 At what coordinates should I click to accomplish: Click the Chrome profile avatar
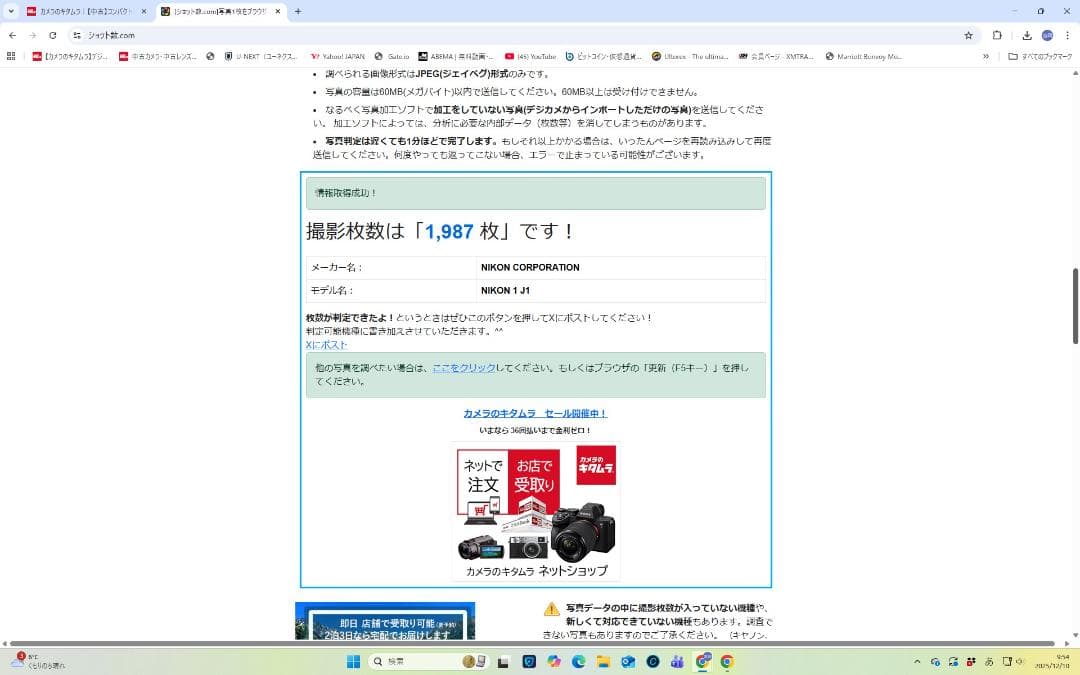tap(1046, 35)
